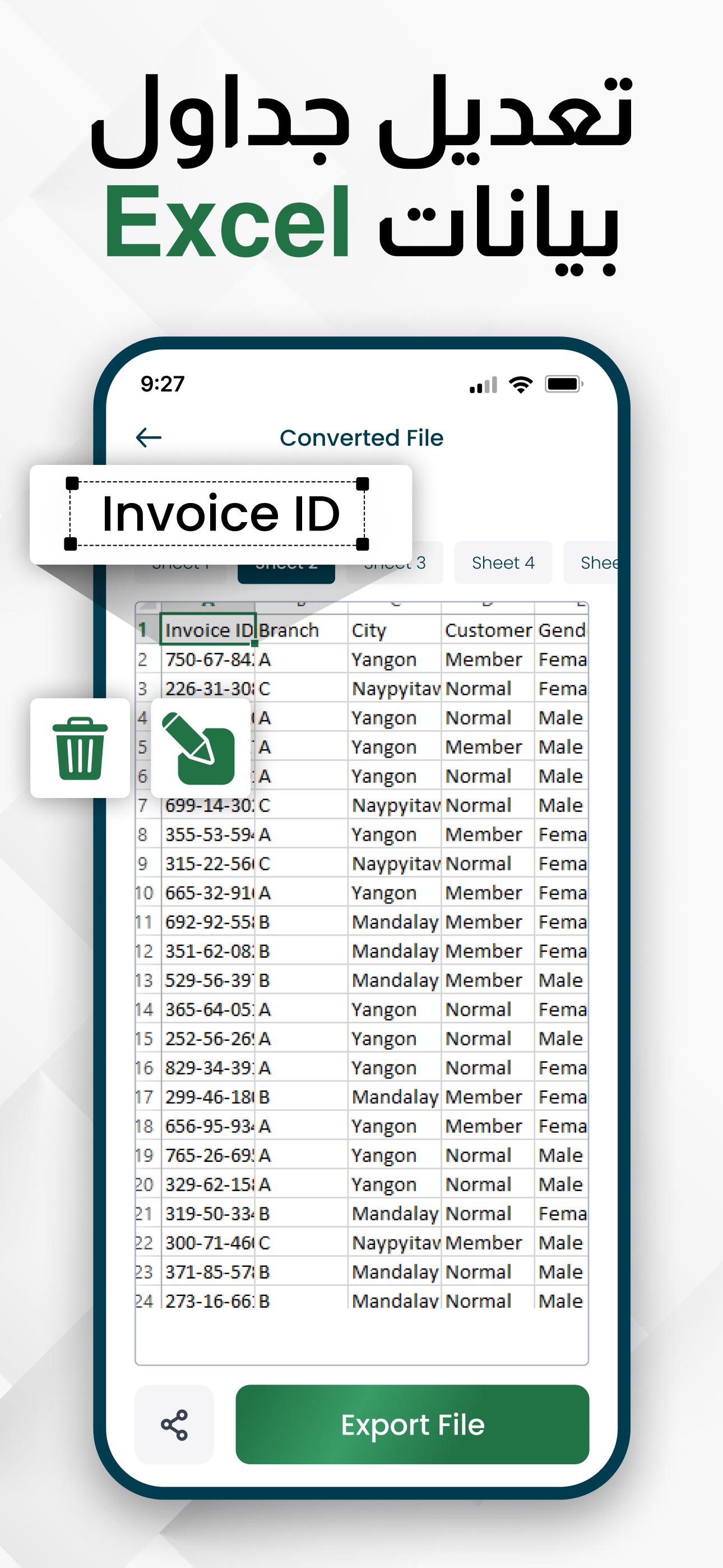723x1568 pixels.
Task: Tap the battery status icon
Action: [x=565, y=384]
